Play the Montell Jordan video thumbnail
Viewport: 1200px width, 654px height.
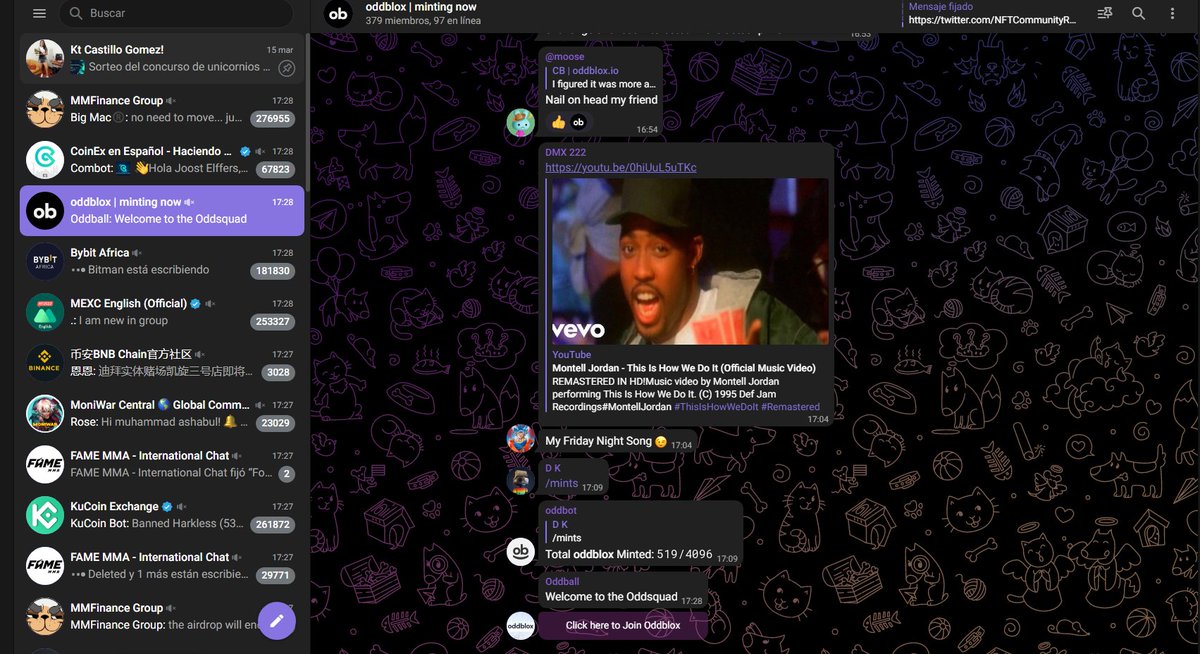(x=690, y=261)
